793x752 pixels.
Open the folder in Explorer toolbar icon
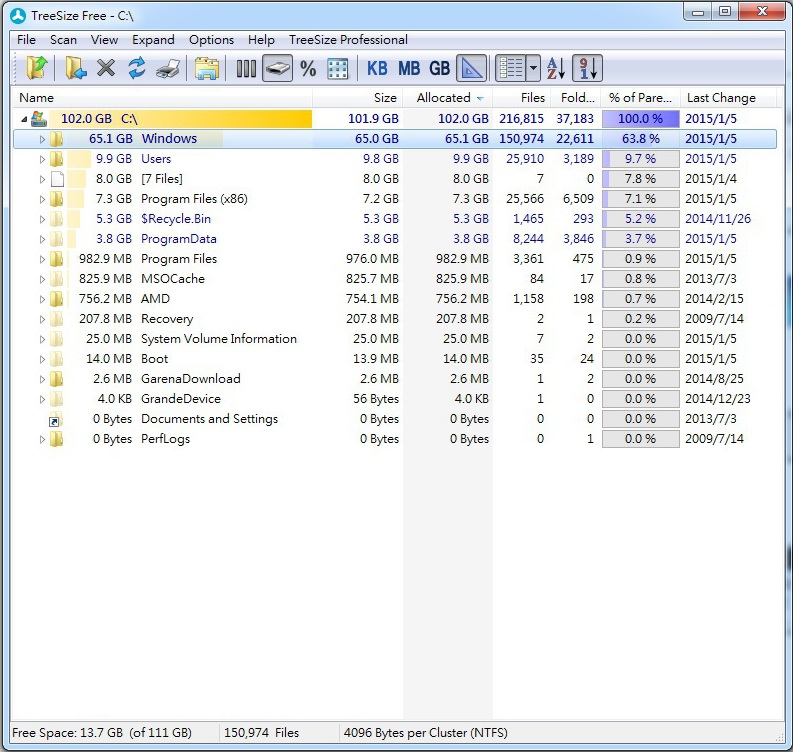pyautogui.click(x=207, y=68)
